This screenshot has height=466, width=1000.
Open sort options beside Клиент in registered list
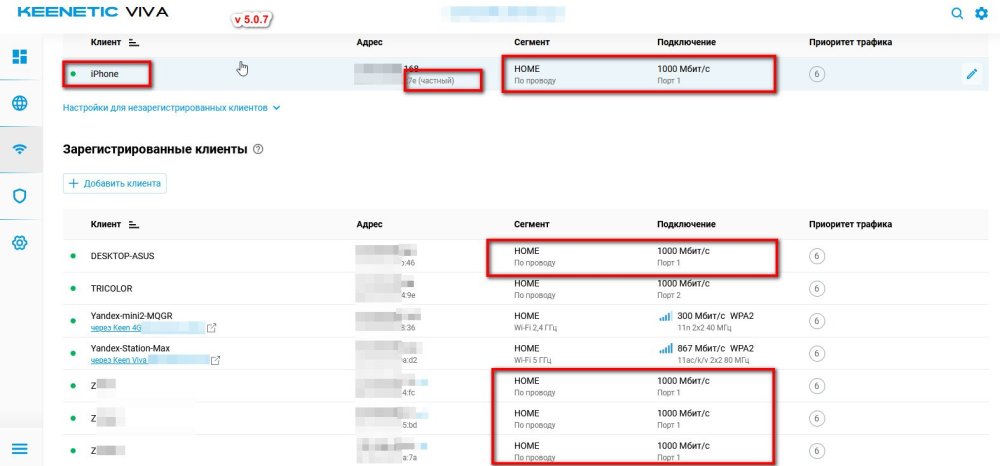pyautogui.click(x=133, y=225)
